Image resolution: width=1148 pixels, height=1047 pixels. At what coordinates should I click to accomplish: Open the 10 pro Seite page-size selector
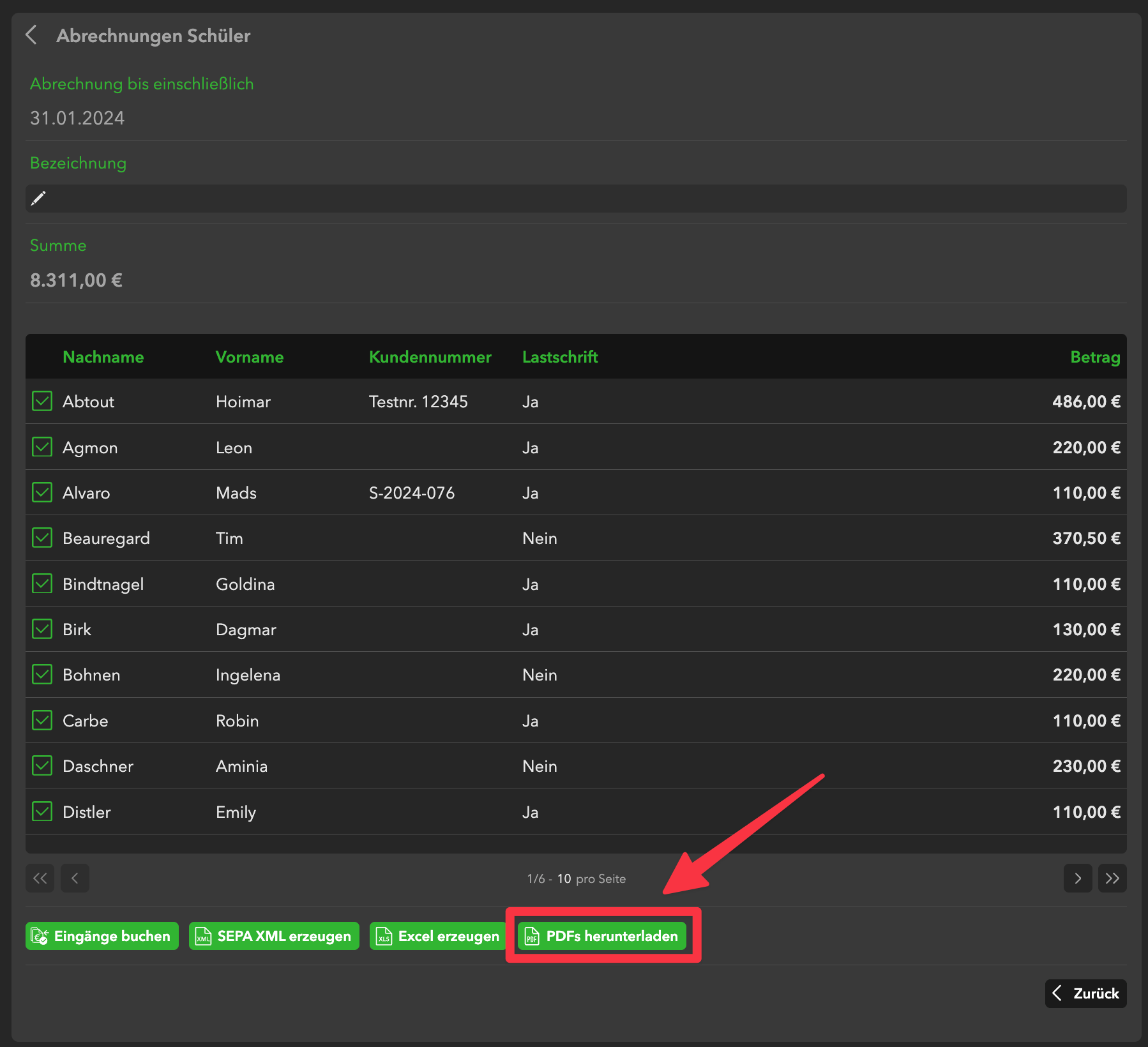click(x=564, y=878)
